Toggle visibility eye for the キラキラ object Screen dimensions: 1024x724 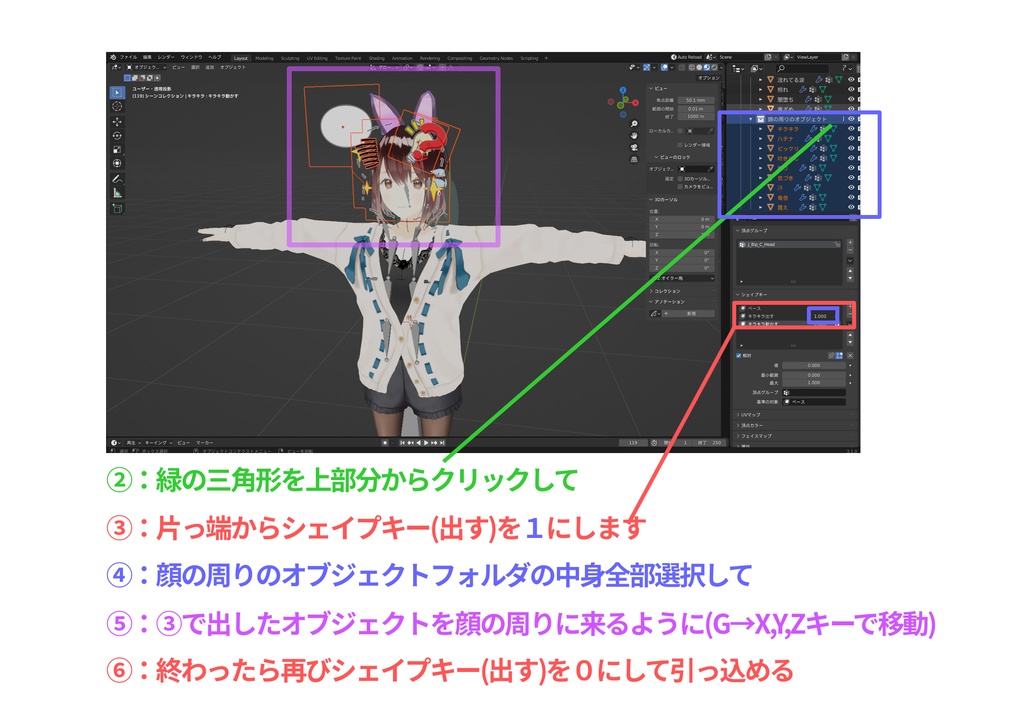(x=850, y=129)
